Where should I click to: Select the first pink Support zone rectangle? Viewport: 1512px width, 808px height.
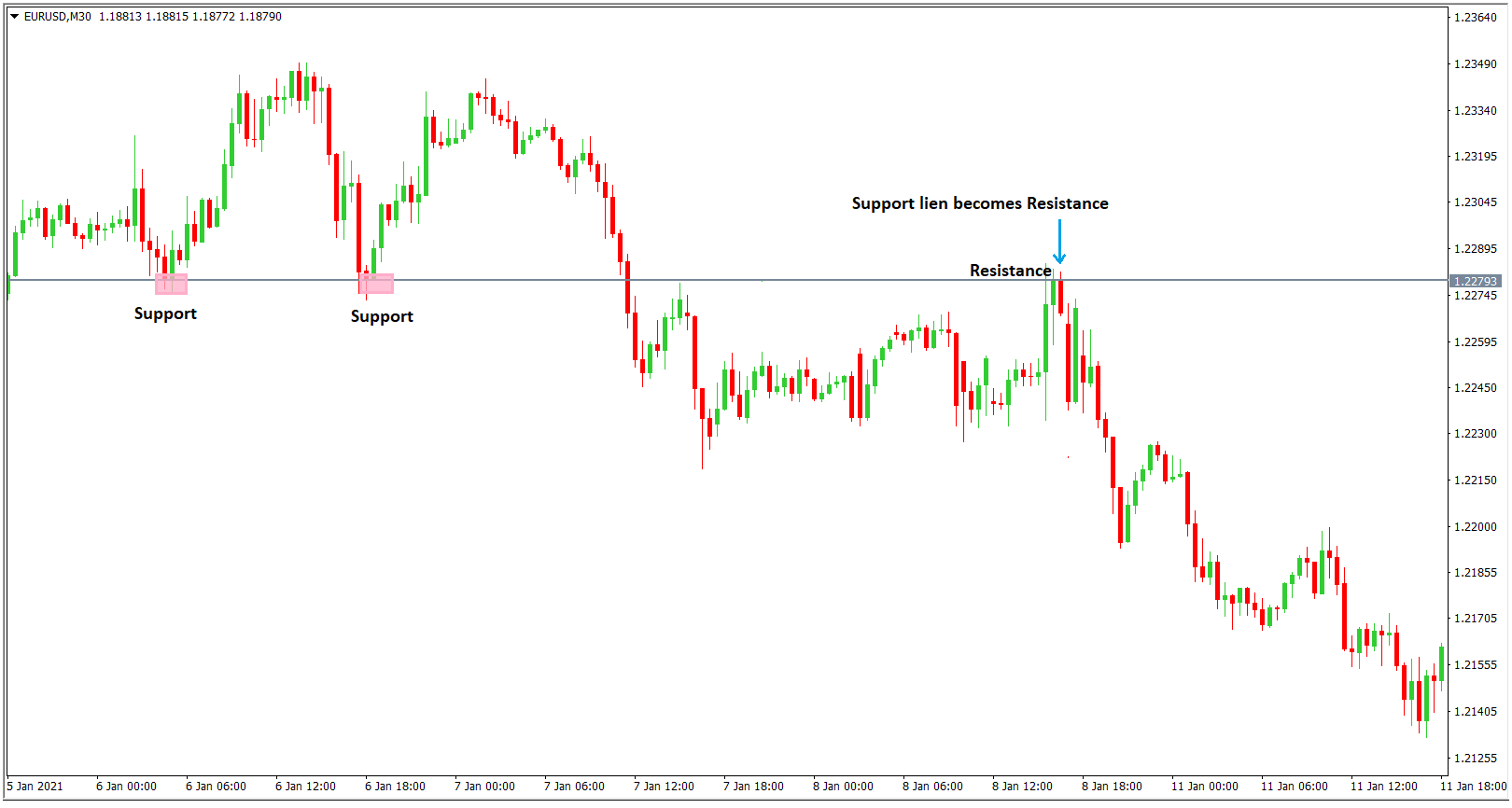tap(172, 284)
